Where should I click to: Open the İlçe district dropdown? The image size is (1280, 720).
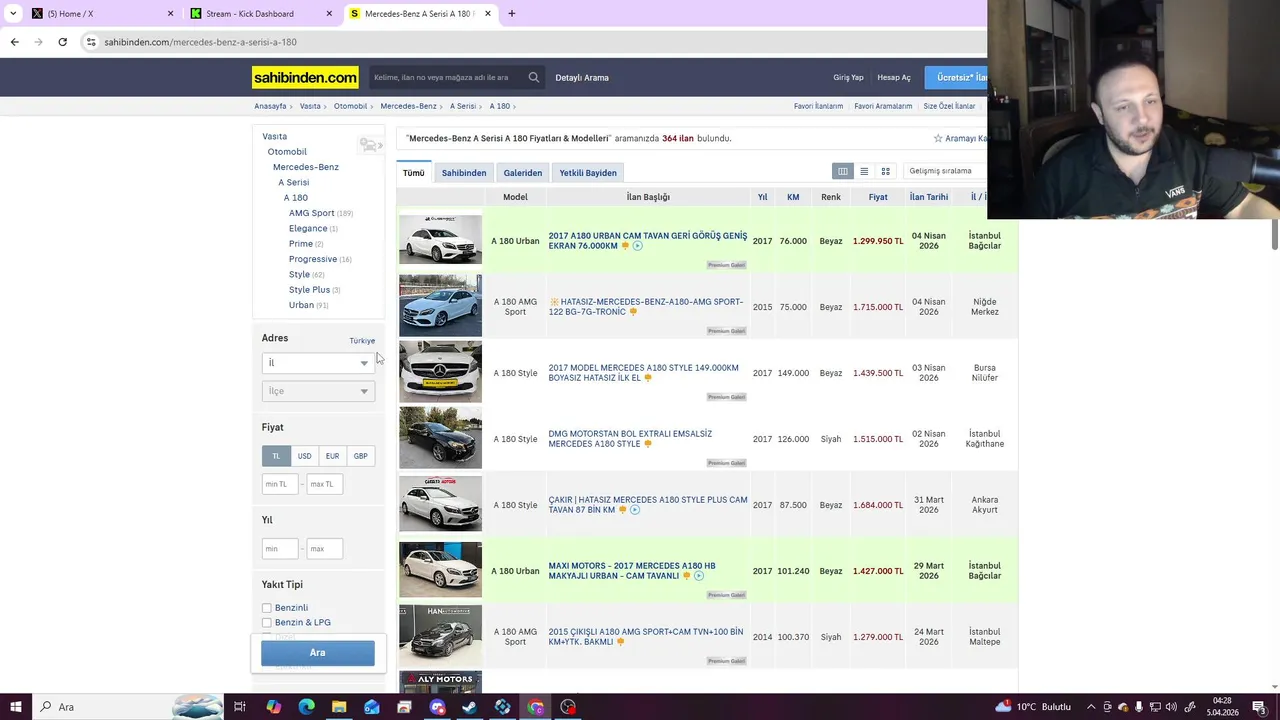(x=318, y=391)
